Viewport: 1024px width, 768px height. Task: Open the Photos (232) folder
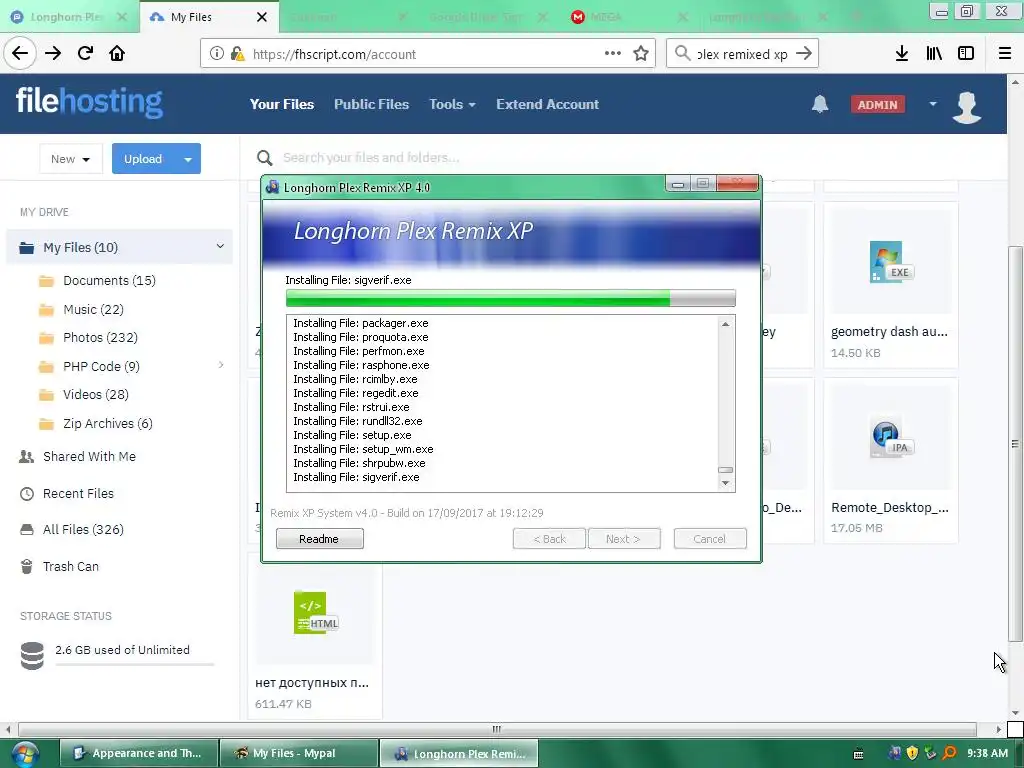coord(100,338)
